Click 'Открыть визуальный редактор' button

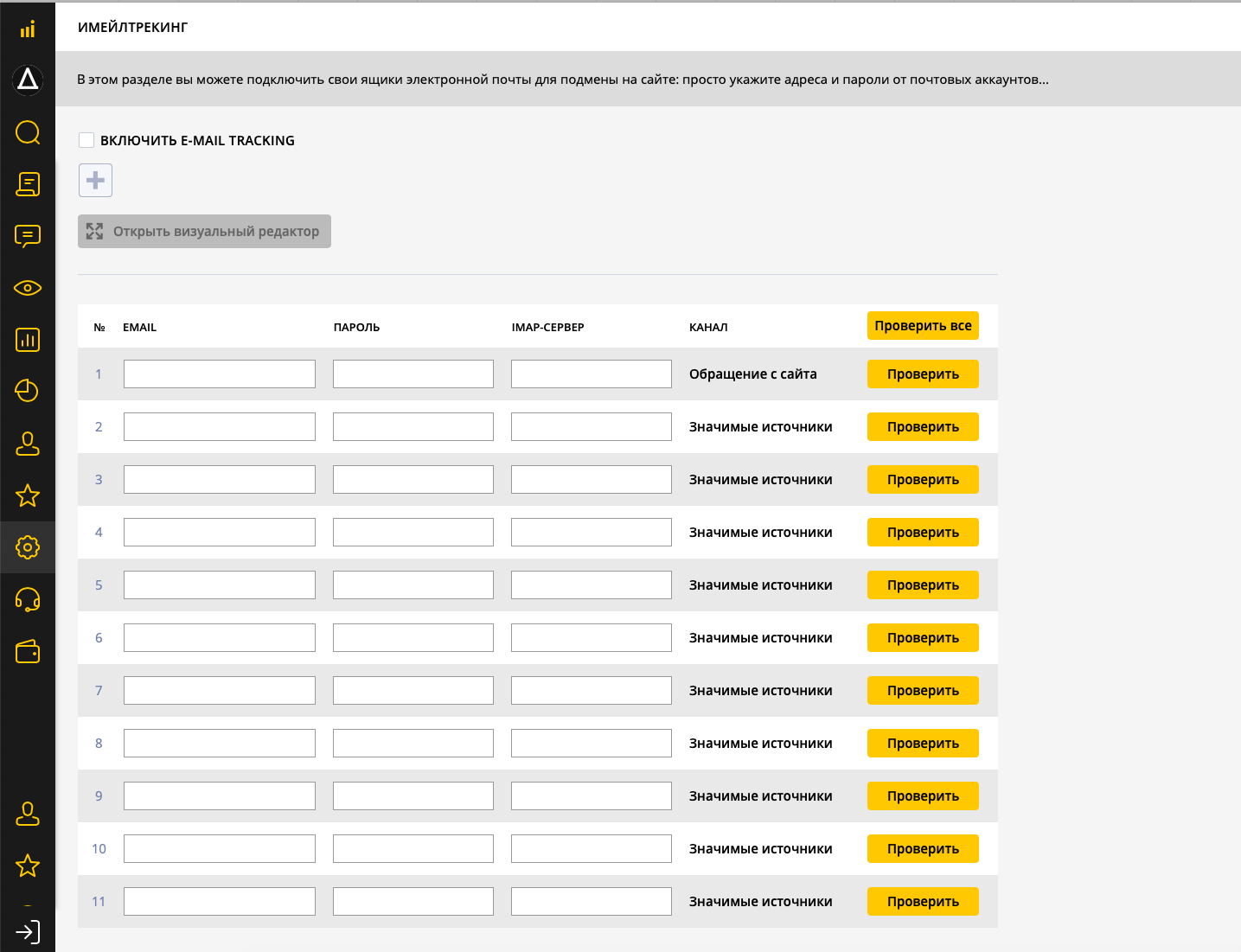click(204, 232)
